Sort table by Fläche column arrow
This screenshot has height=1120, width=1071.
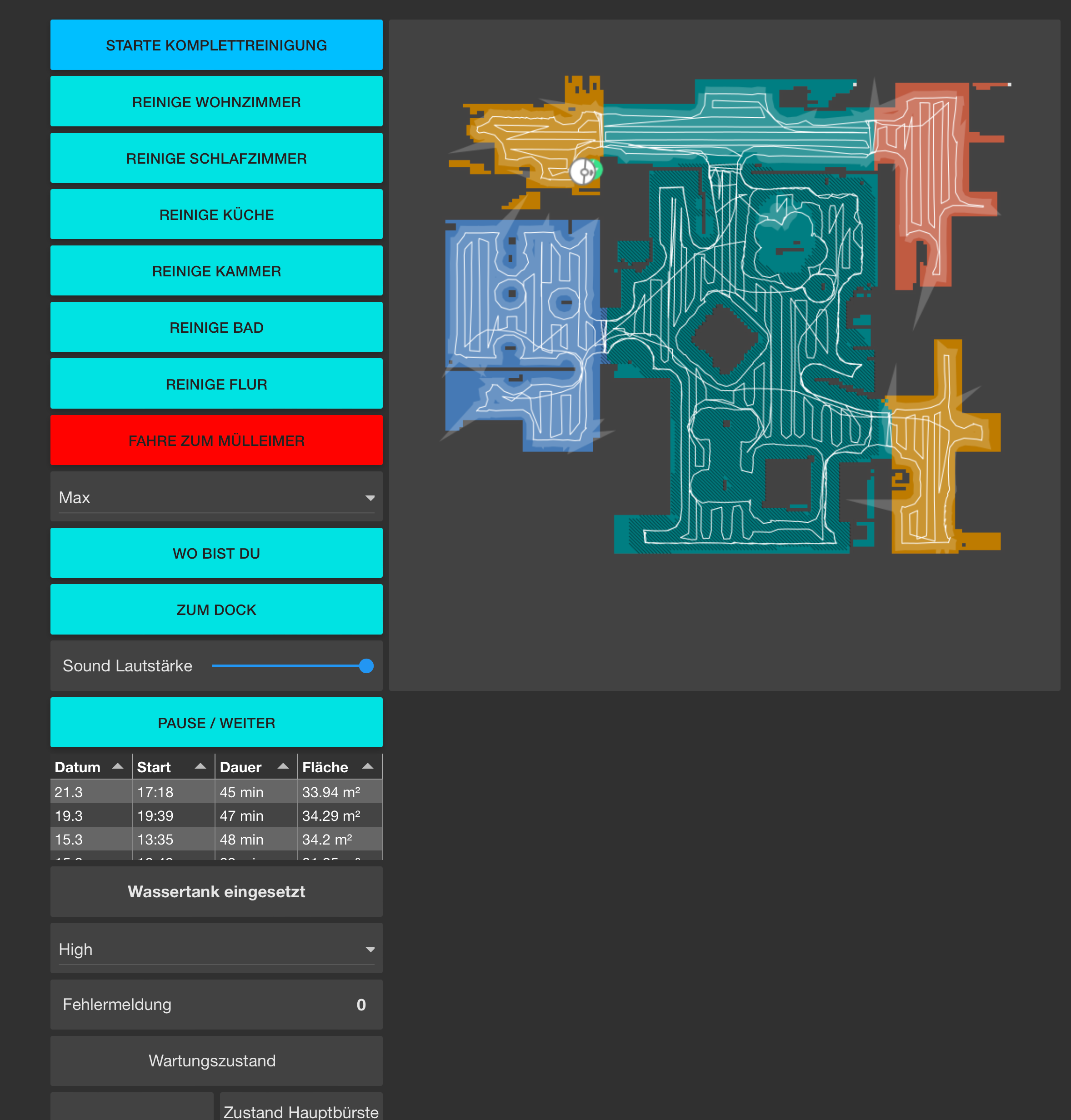tap(368, 766)
